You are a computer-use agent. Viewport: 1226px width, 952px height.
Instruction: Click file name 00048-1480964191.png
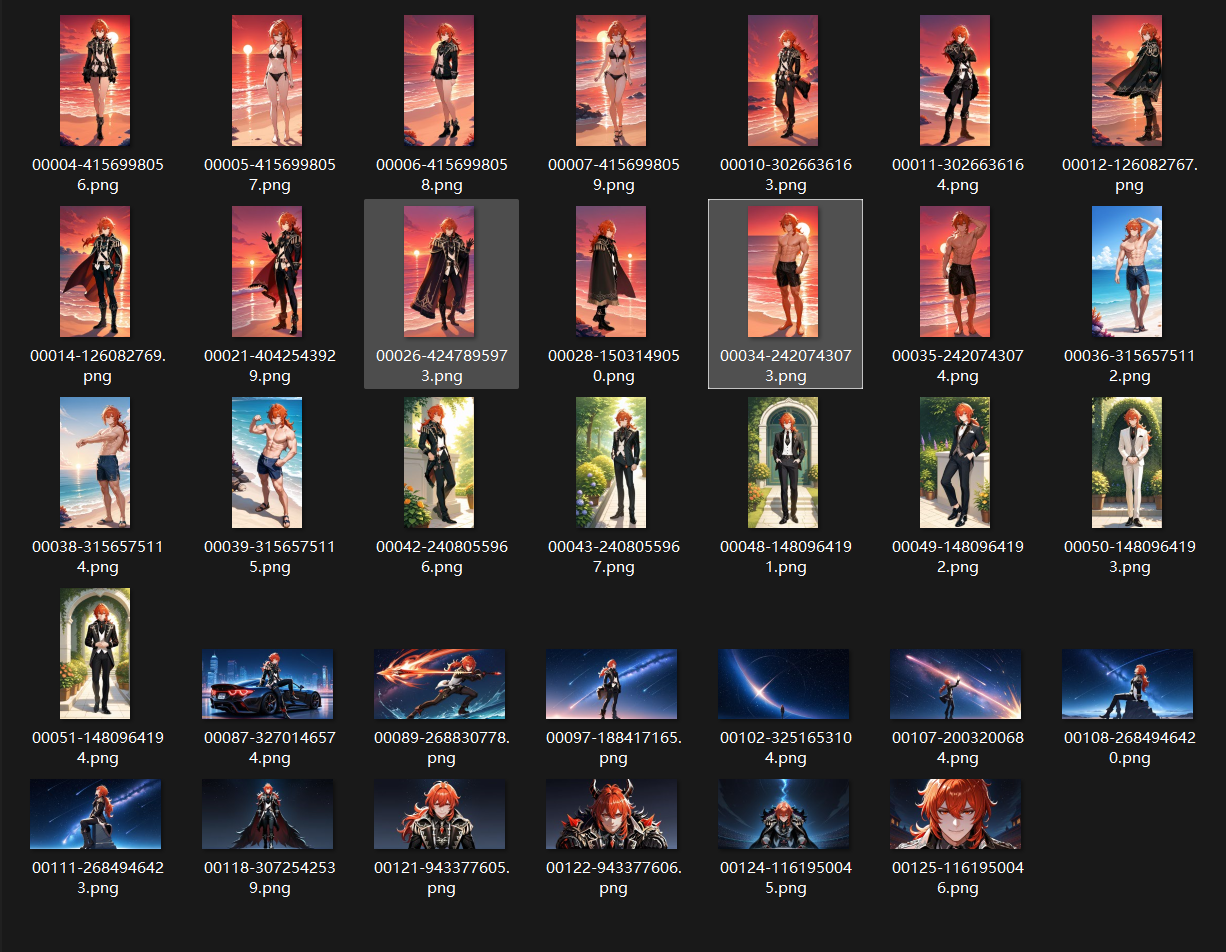(785, 557)
